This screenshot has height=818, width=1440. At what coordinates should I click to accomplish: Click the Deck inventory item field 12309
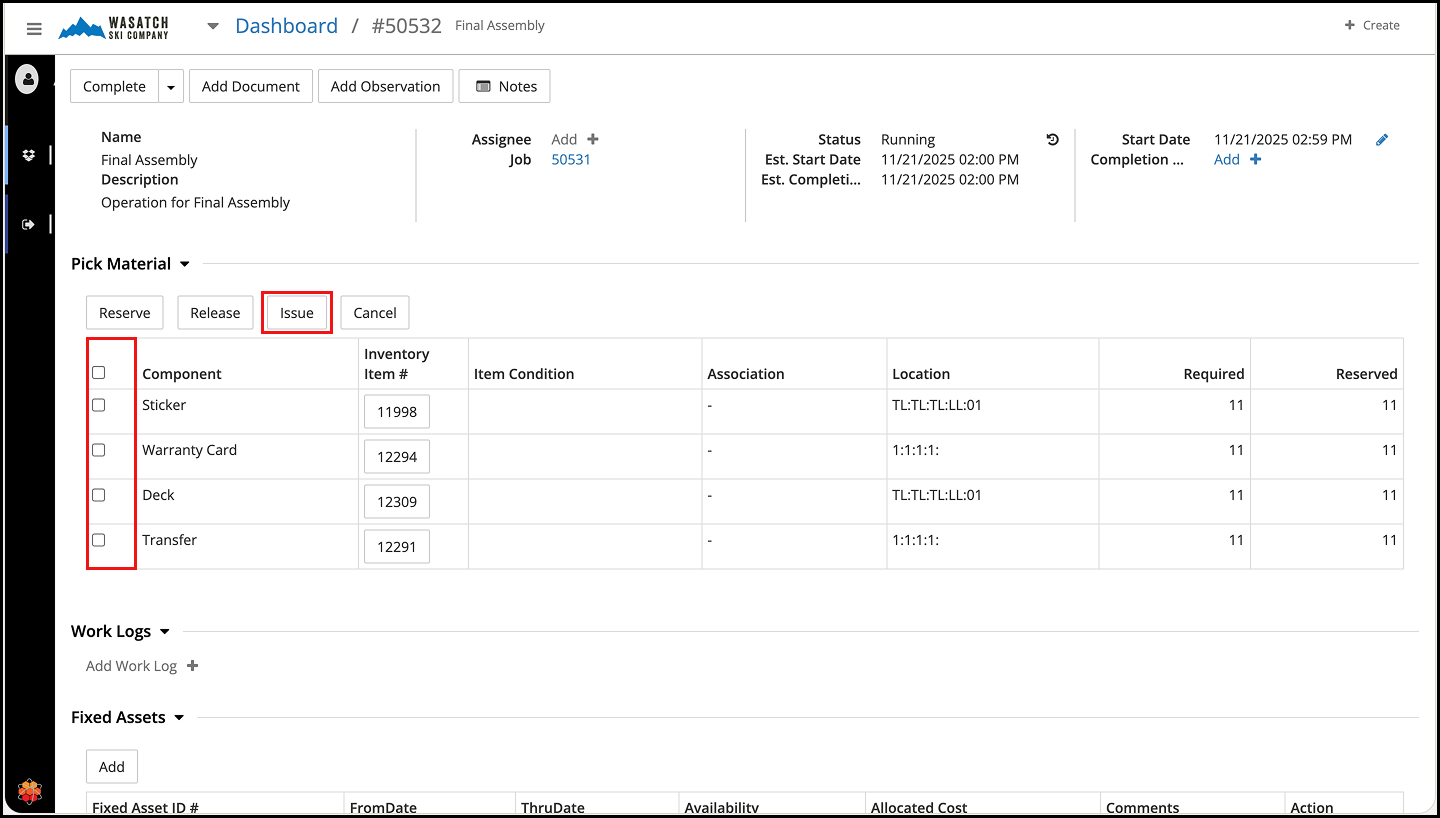(x=397, y=502)
